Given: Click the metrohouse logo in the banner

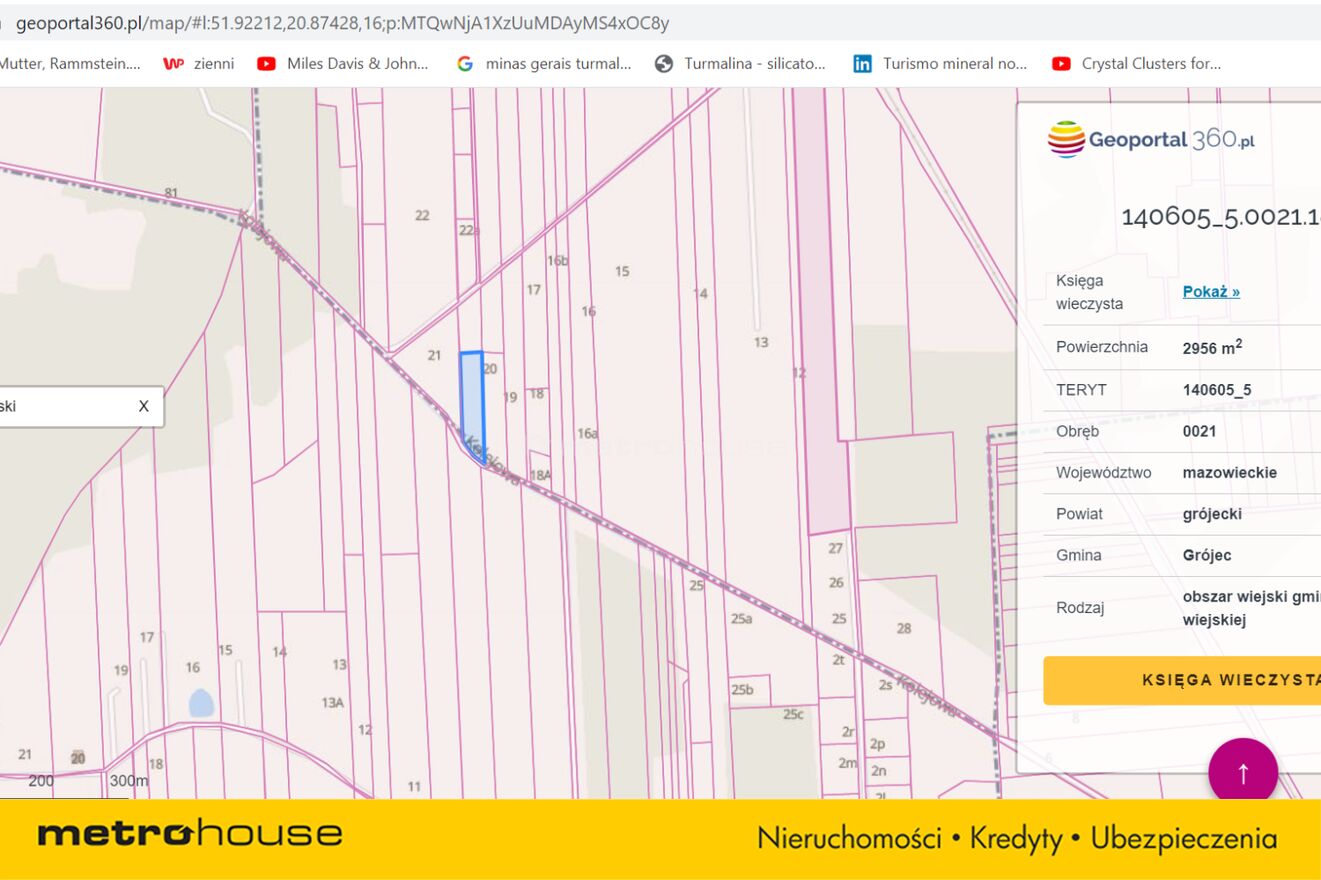Looking at the screenshot, I should 190,834.
